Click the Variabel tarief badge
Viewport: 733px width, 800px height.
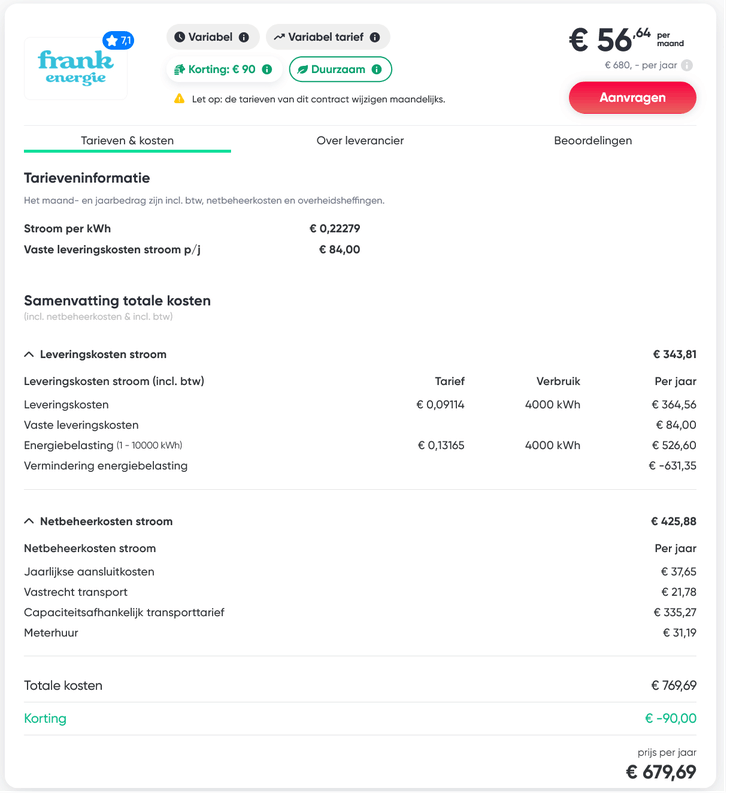[x=320, y=37]
